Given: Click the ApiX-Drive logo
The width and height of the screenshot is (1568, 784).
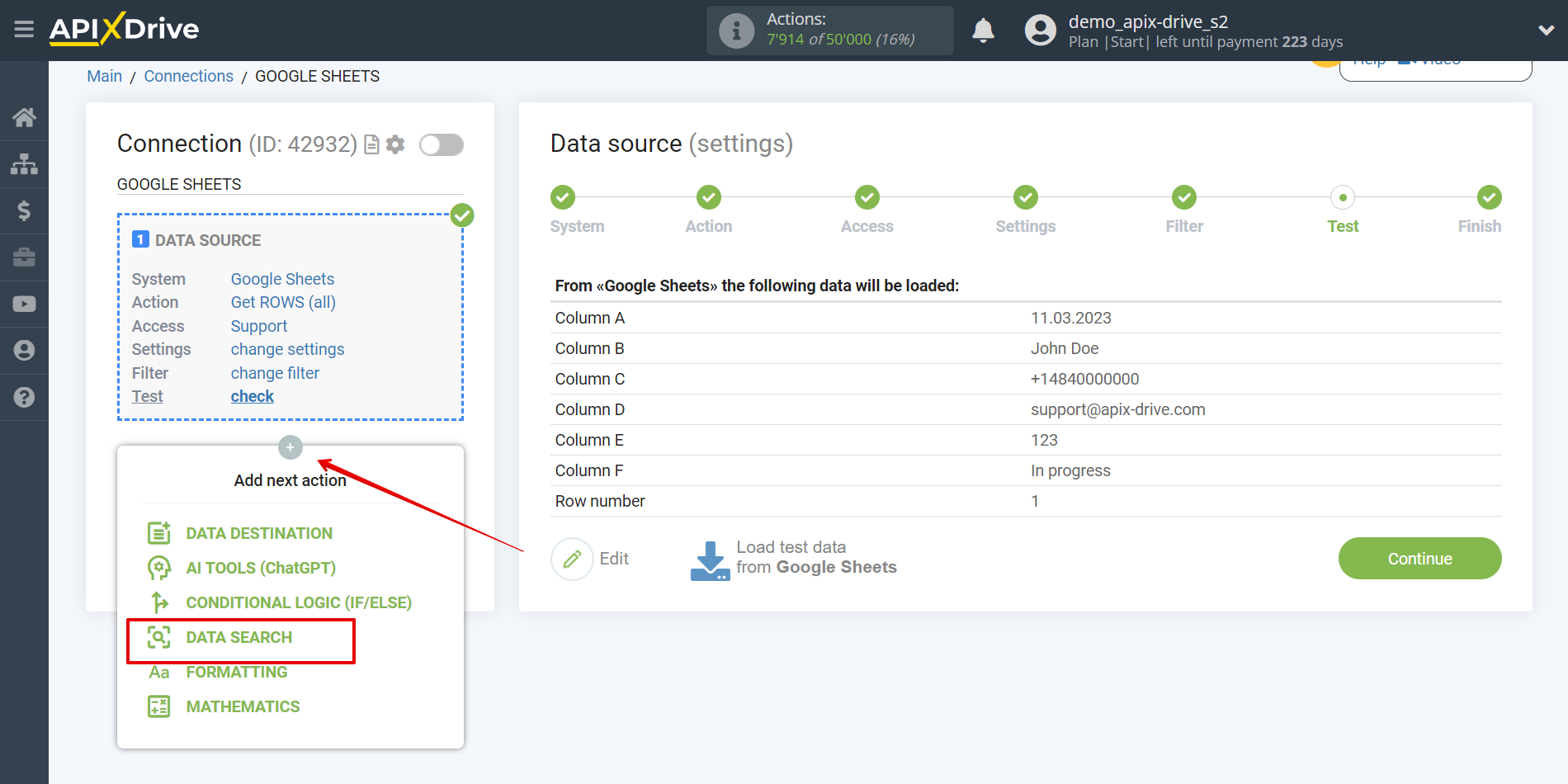Looking at the screenshot, I should [124, 29].
